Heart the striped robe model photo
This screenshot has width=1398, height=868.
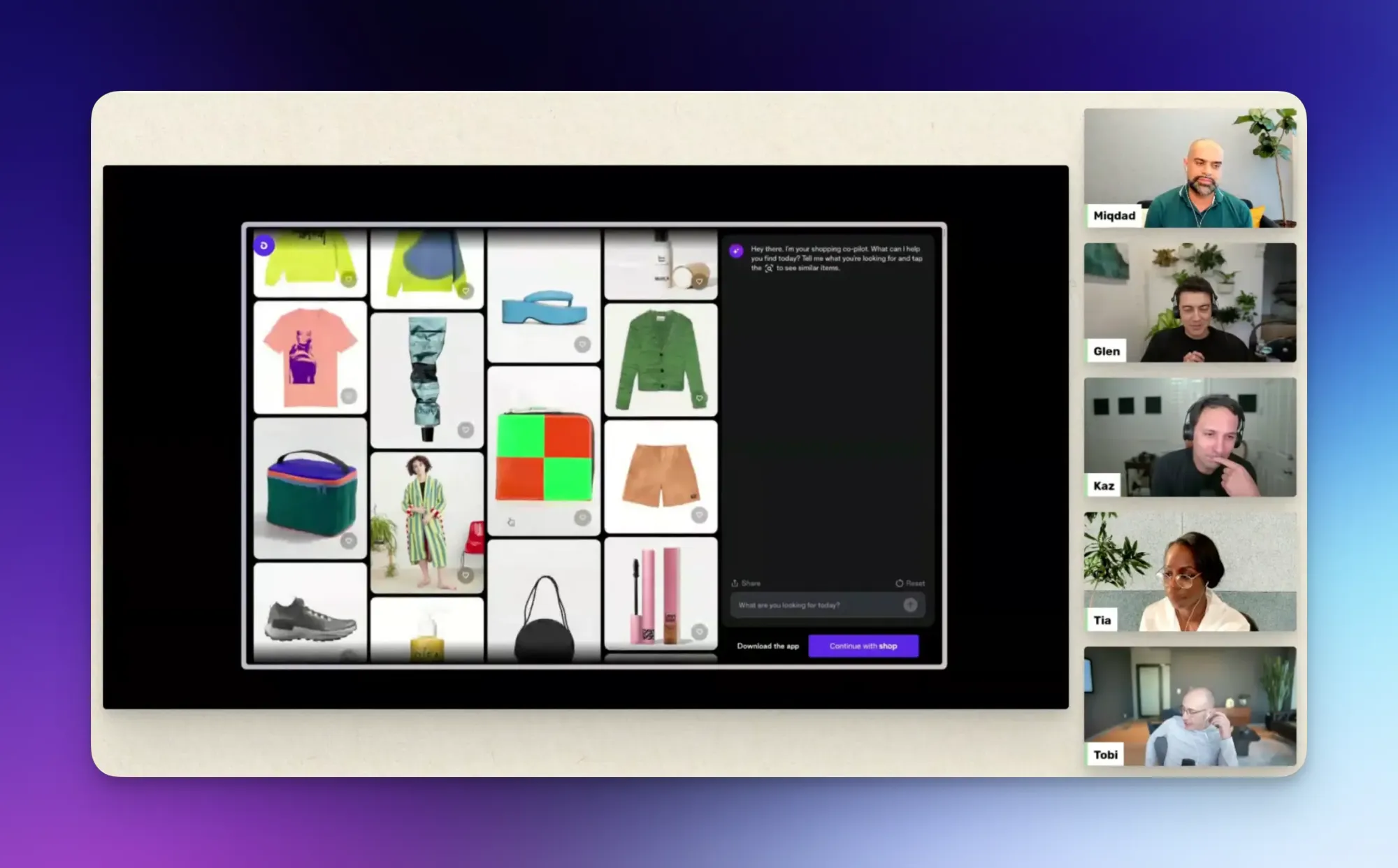[x=466, y=574]
